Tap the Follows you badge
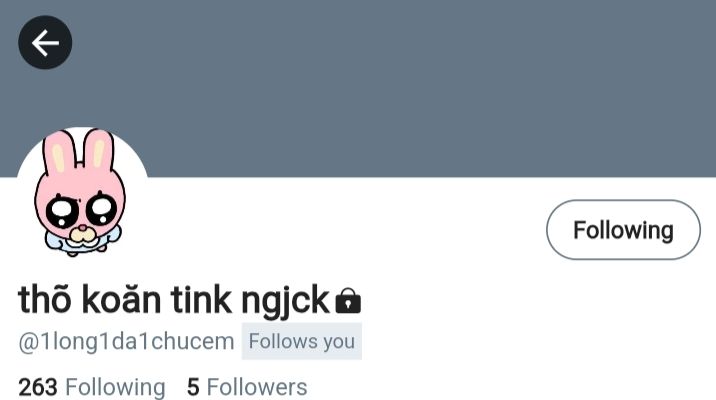716x400 pixels. click(x=302, y=341)
